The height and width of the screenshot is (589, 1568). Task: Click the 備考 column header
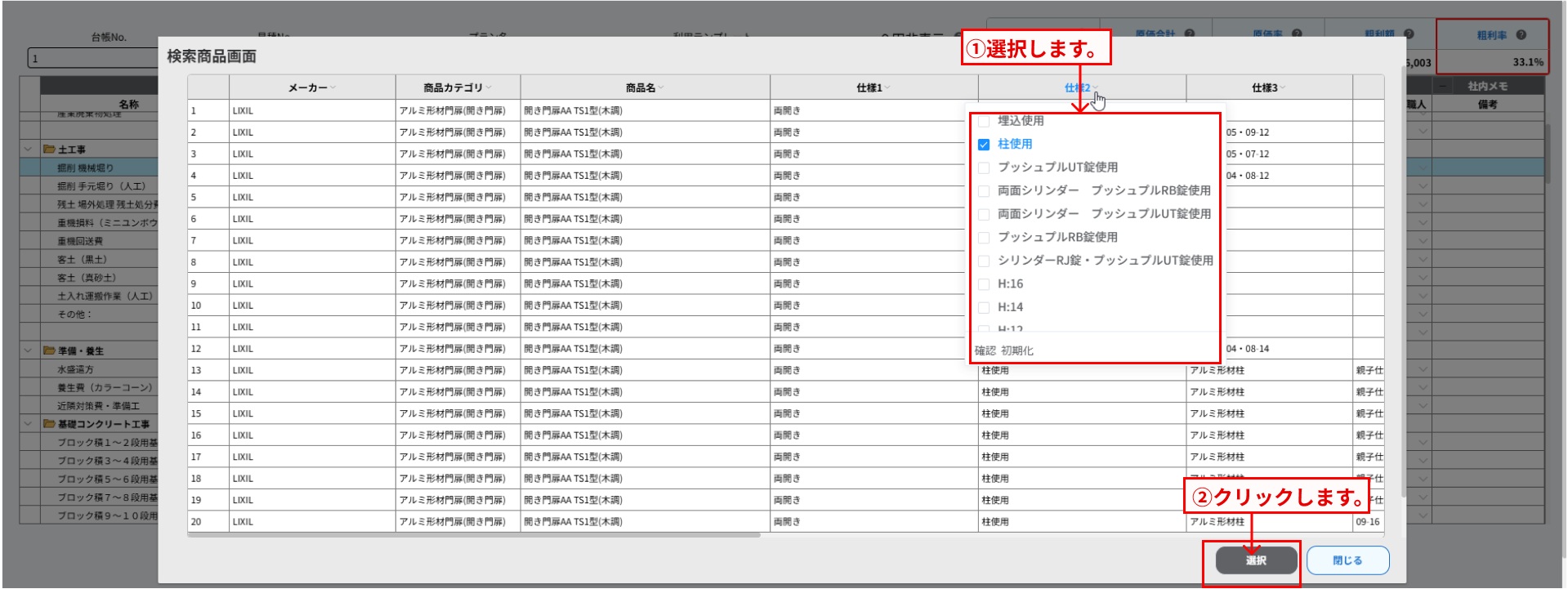coord(1487,105)
